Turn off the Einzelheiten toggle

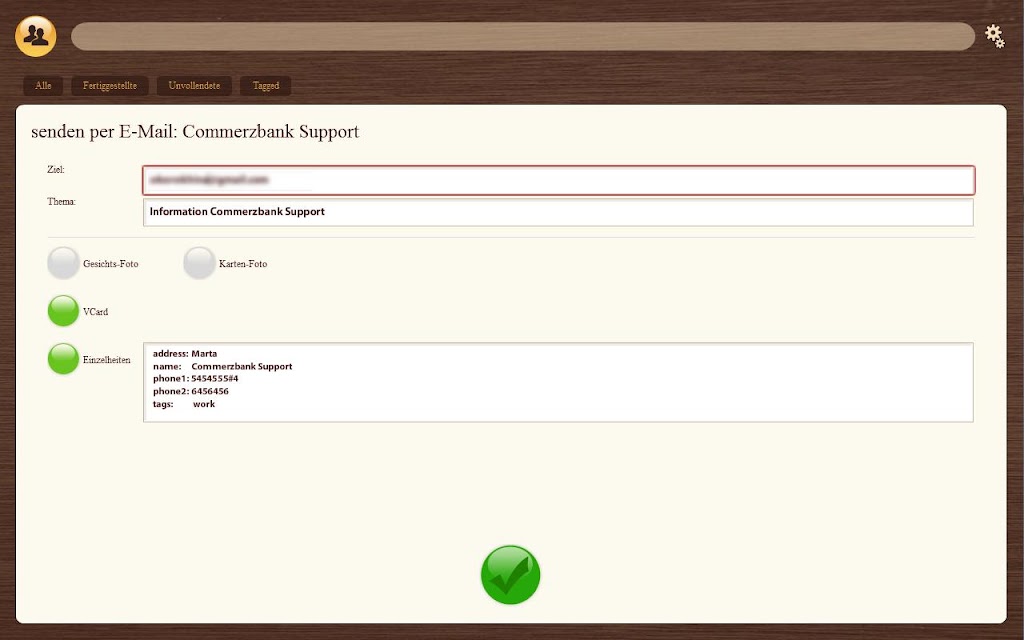click(63, 359)
